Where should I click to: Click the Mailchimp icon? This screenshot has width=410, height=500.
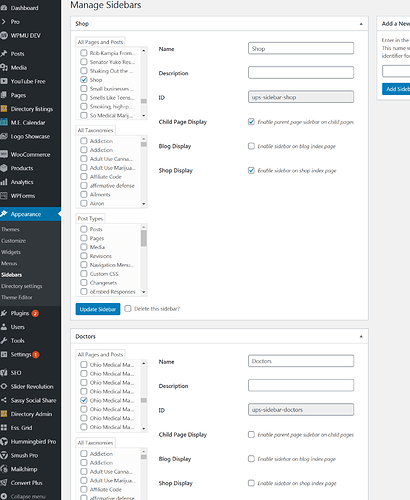[4, 469]
